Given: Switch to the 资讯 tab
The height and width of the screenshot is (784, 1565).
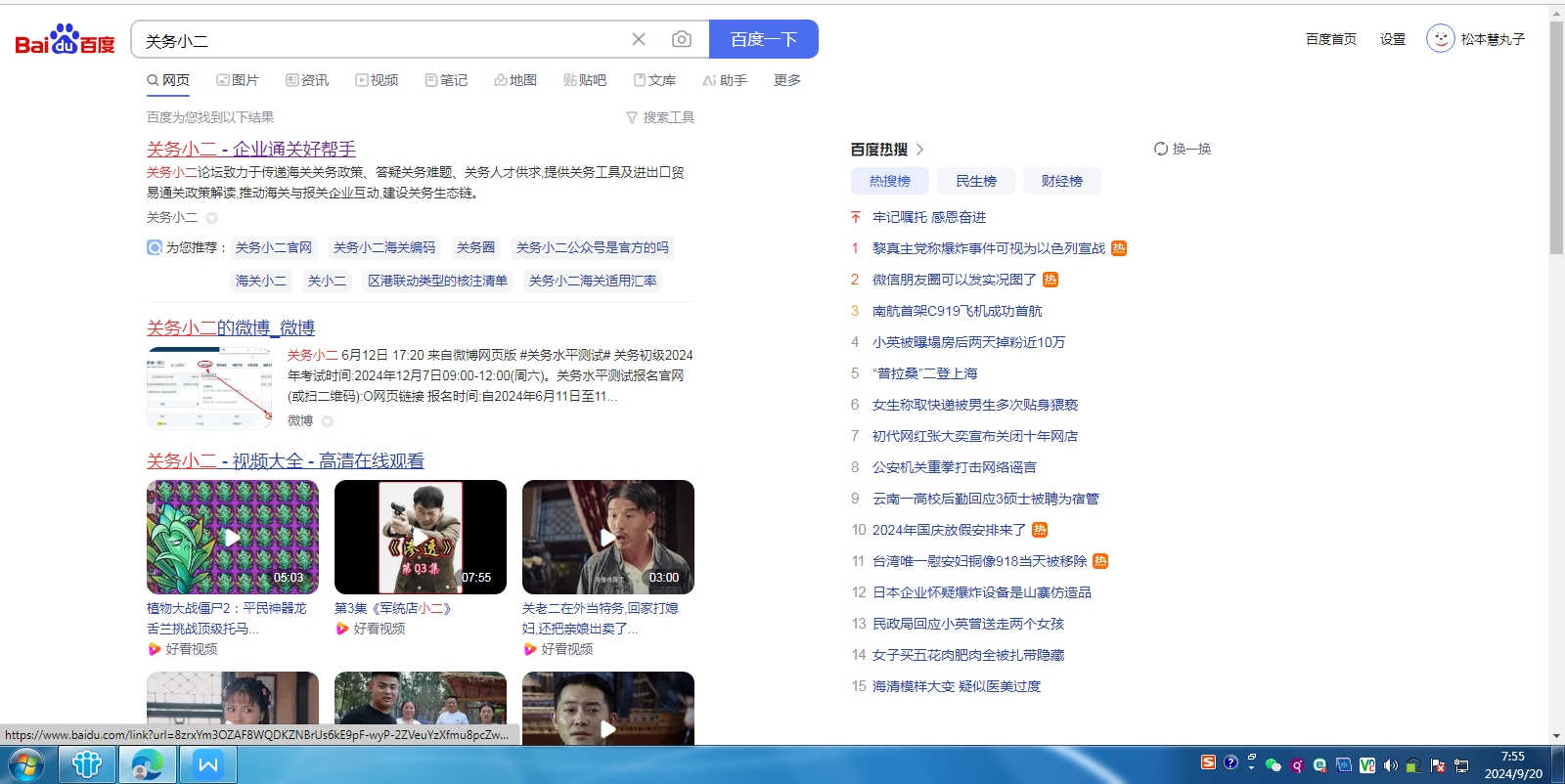Looking at the screenshot, I should click(x=307, y=80).
